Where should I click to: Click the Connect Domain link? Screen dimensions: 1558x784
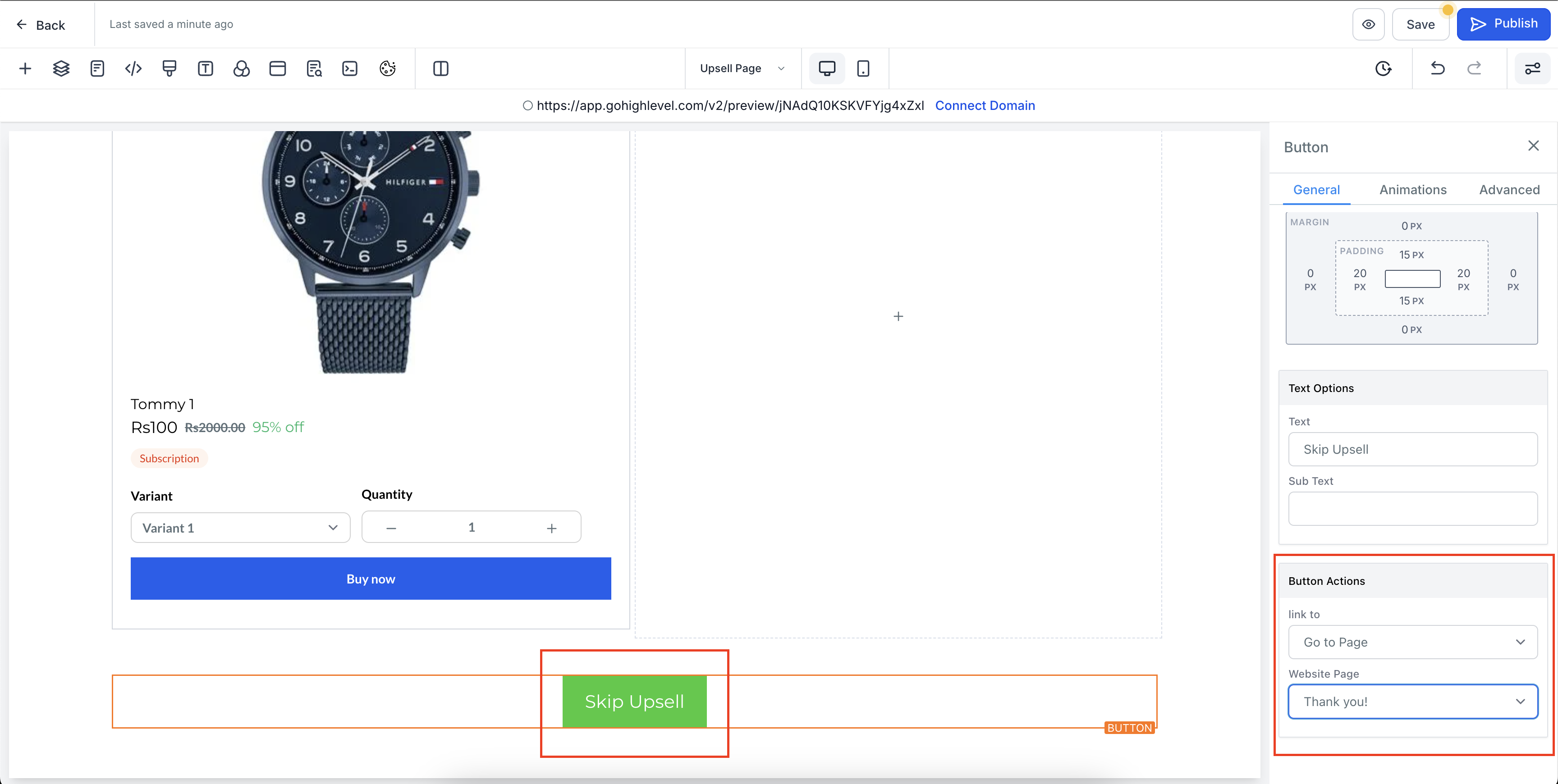click(x=985, y=105)
